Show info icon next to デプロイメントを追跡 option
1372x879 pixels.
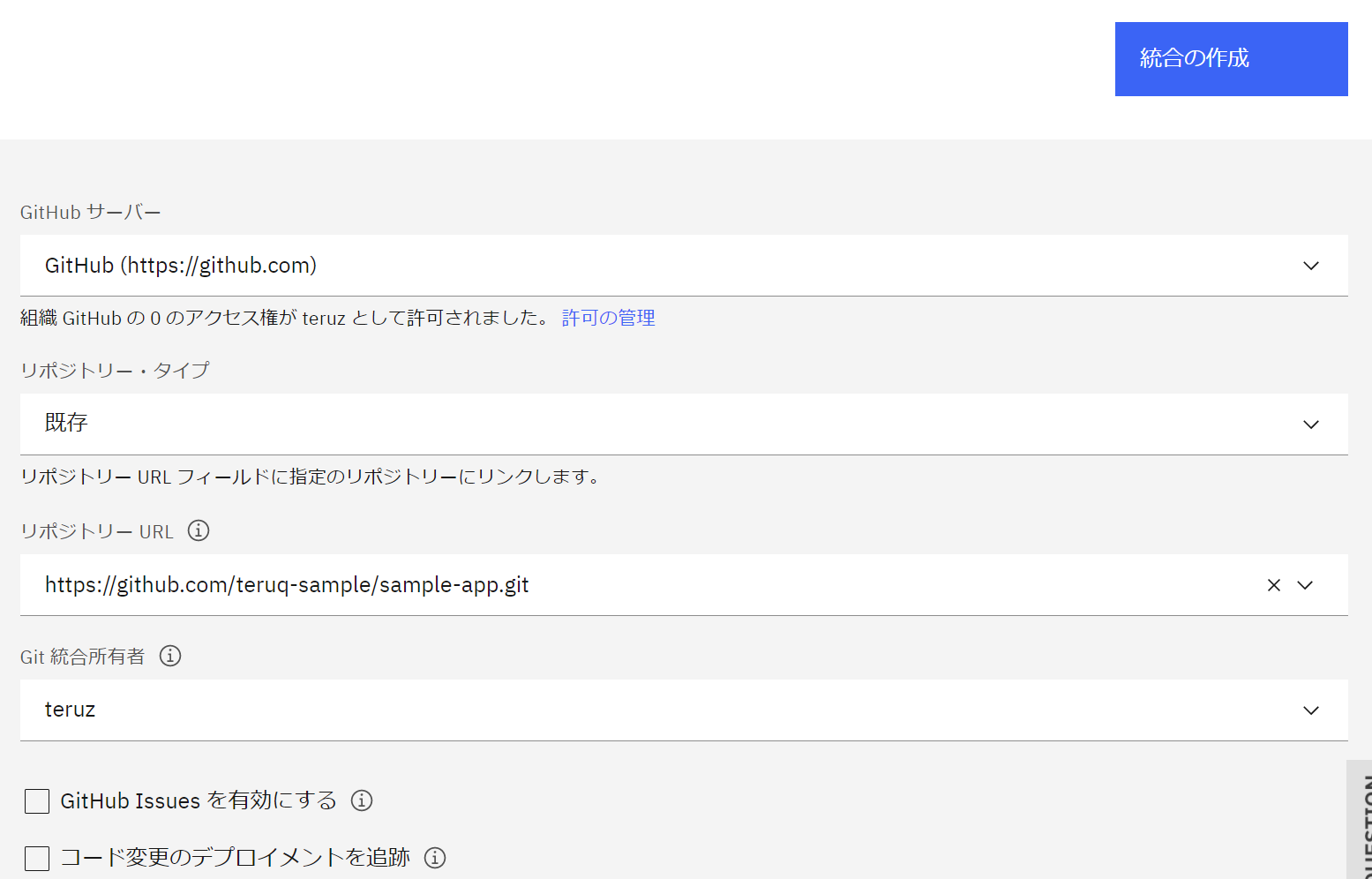coord(435,857)
